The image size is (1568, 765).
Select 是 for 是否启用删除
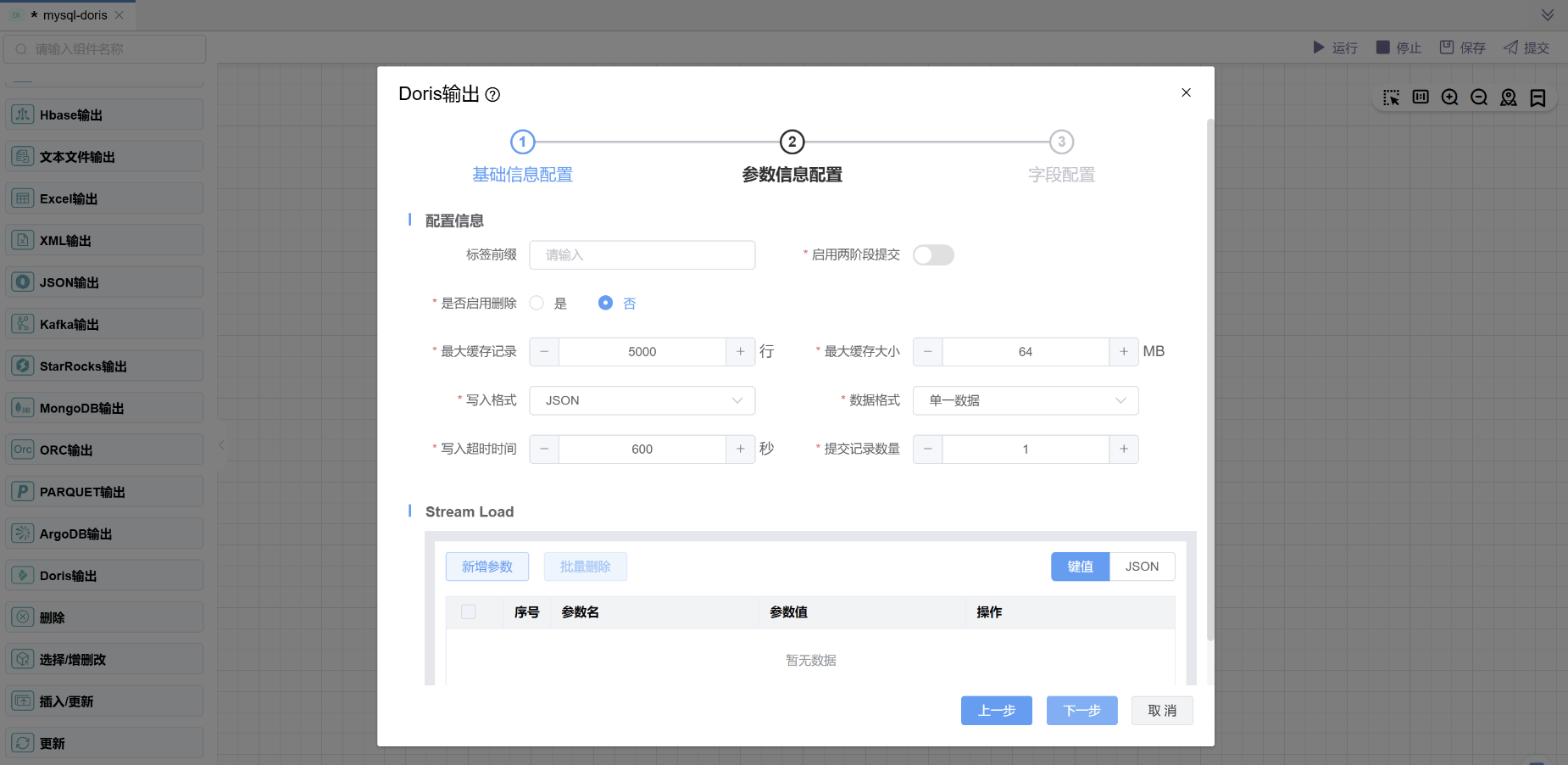(537, 304)
